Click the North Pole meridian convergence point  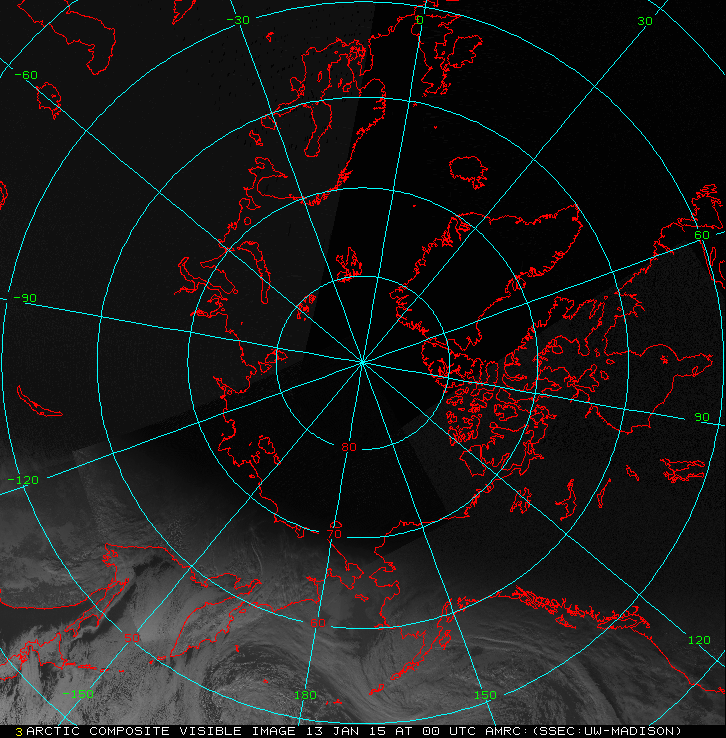click(x=362, y=362)
